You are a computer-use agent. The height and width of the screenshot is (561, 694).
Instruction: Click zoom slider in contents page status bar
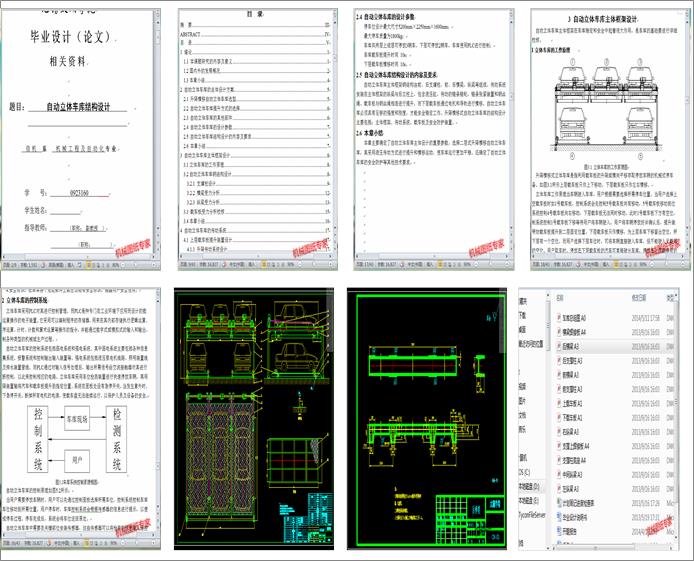[x=316, y=265]
